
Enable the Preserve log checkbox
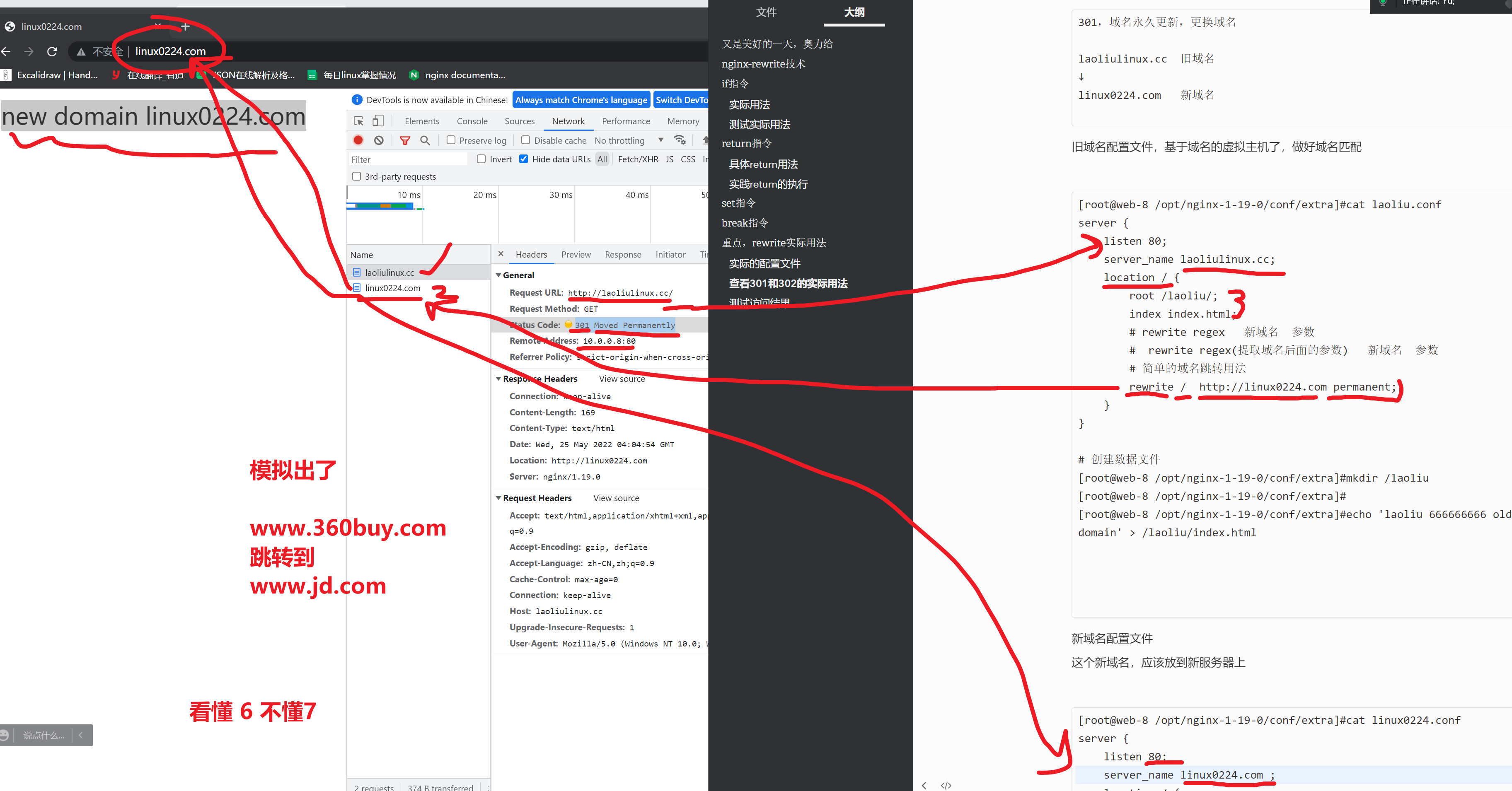(x=451, y=140)
